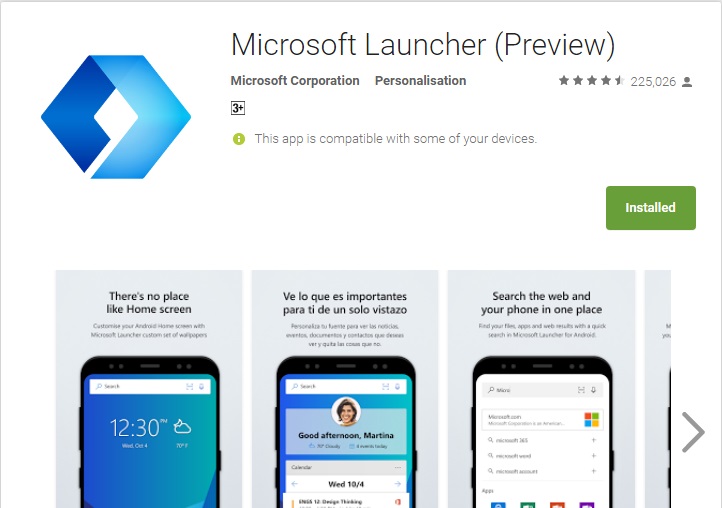Click the star rating icons

[592, 81]
